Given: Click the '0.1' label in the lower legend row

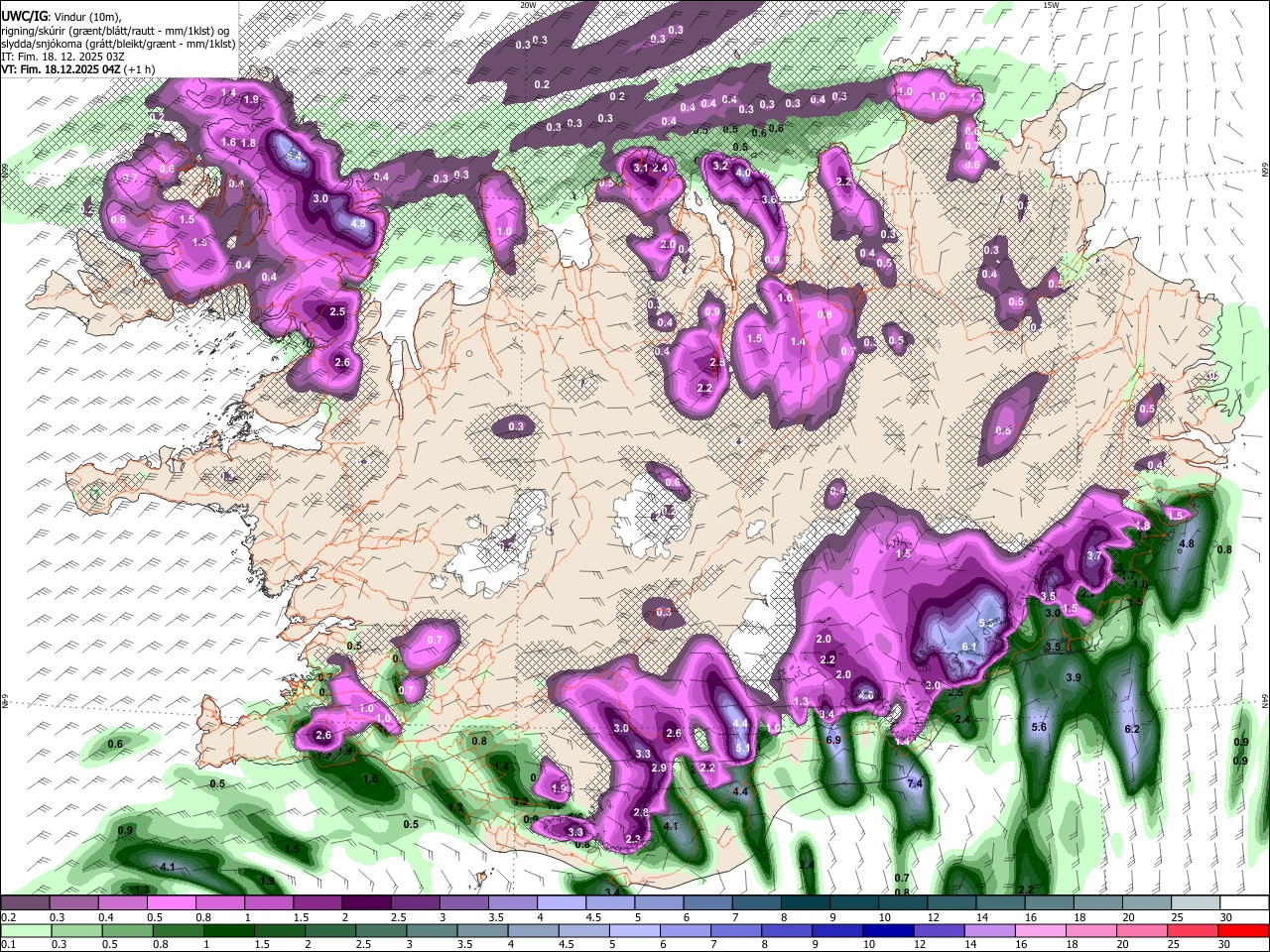Looking at the screenshot, I should pos(8,944).
